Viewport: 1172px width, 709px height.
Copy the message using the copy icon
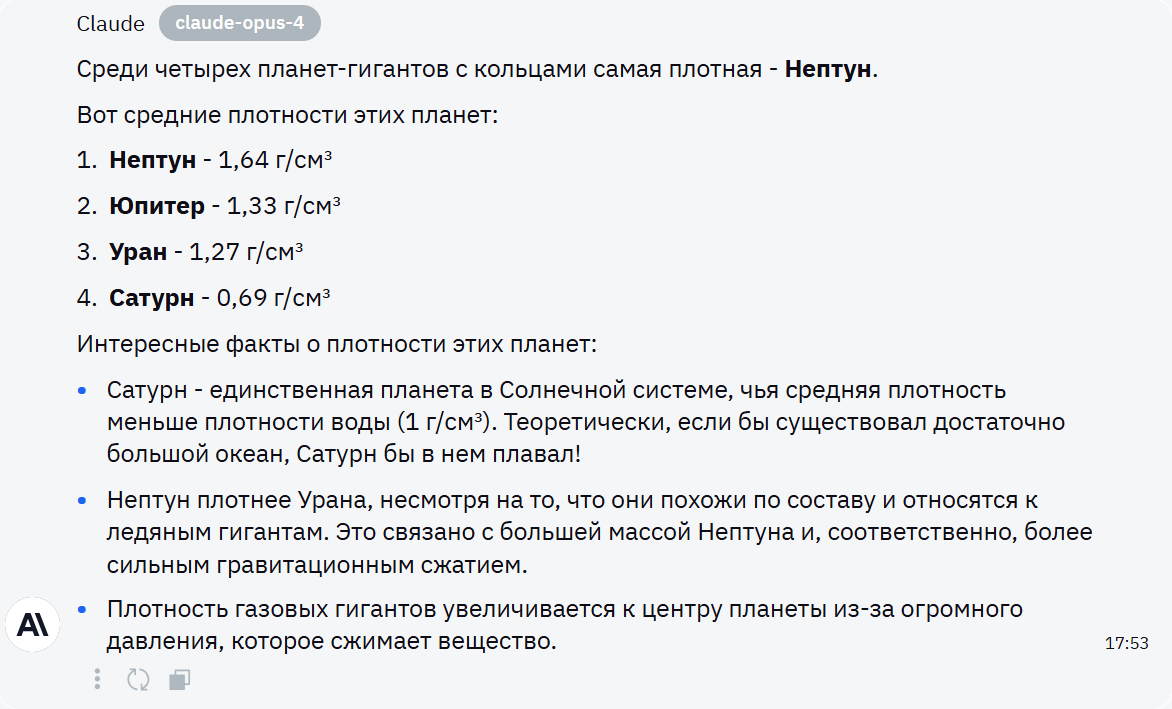pyautogui.click(x=179, y=680)
